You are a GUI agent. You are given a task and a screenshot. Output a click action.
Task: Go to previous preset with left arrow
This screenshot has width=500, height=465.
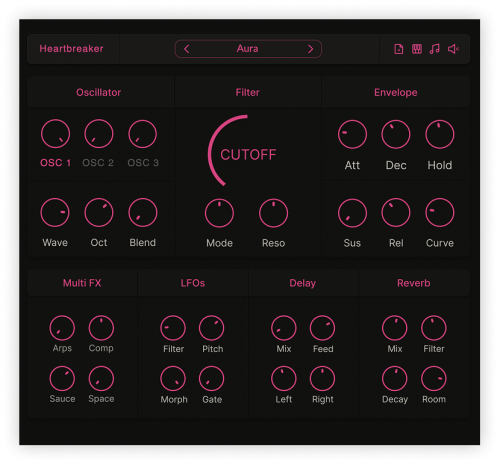(187, 49)
